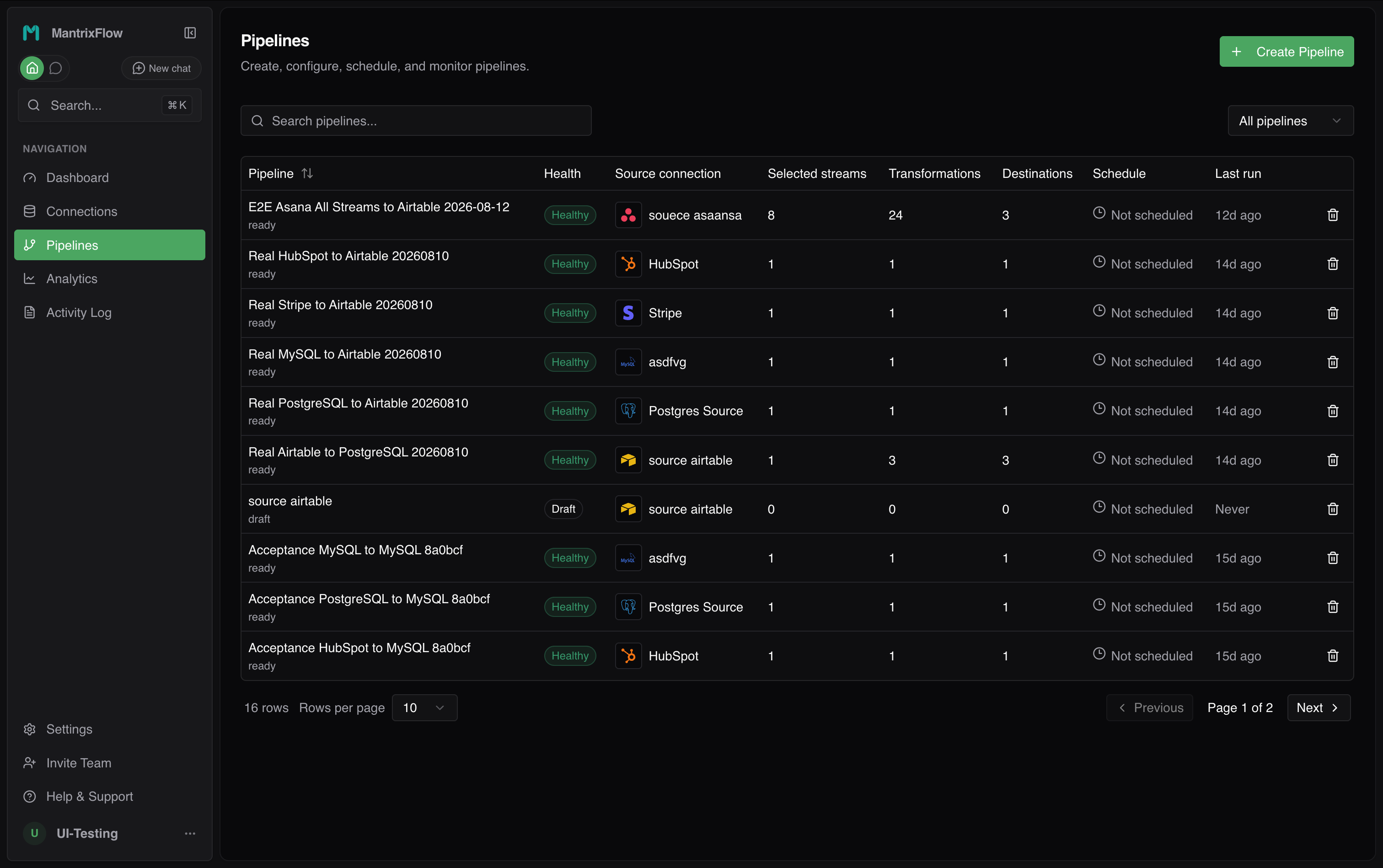Delete the Acceptance HubSpot to MySQL pipeline
This screenshot has height=868, width=1383.
tap(1333, 656)
